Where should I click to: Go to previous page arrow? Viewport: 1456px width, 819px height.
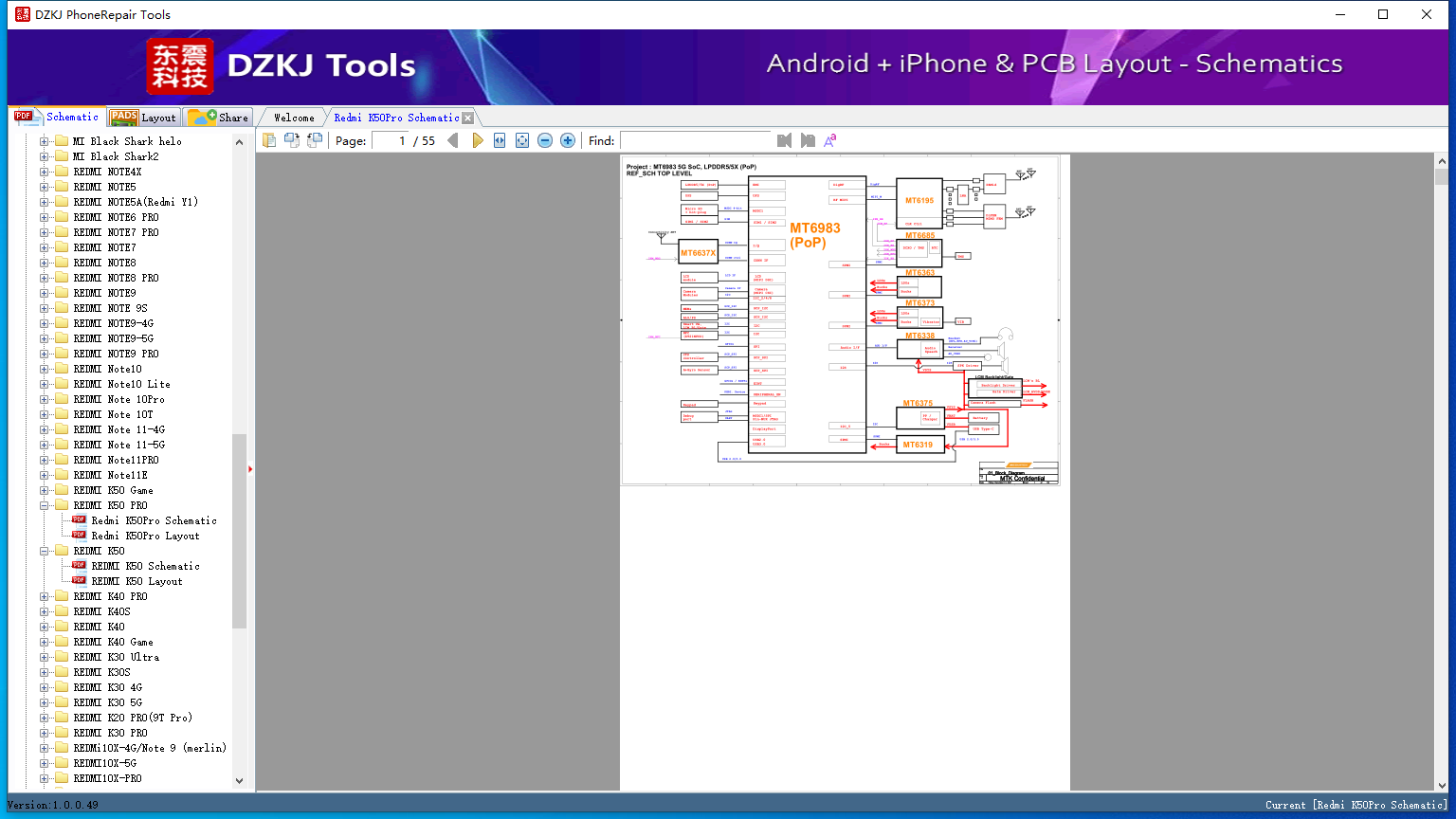click(x=453, y=140)
